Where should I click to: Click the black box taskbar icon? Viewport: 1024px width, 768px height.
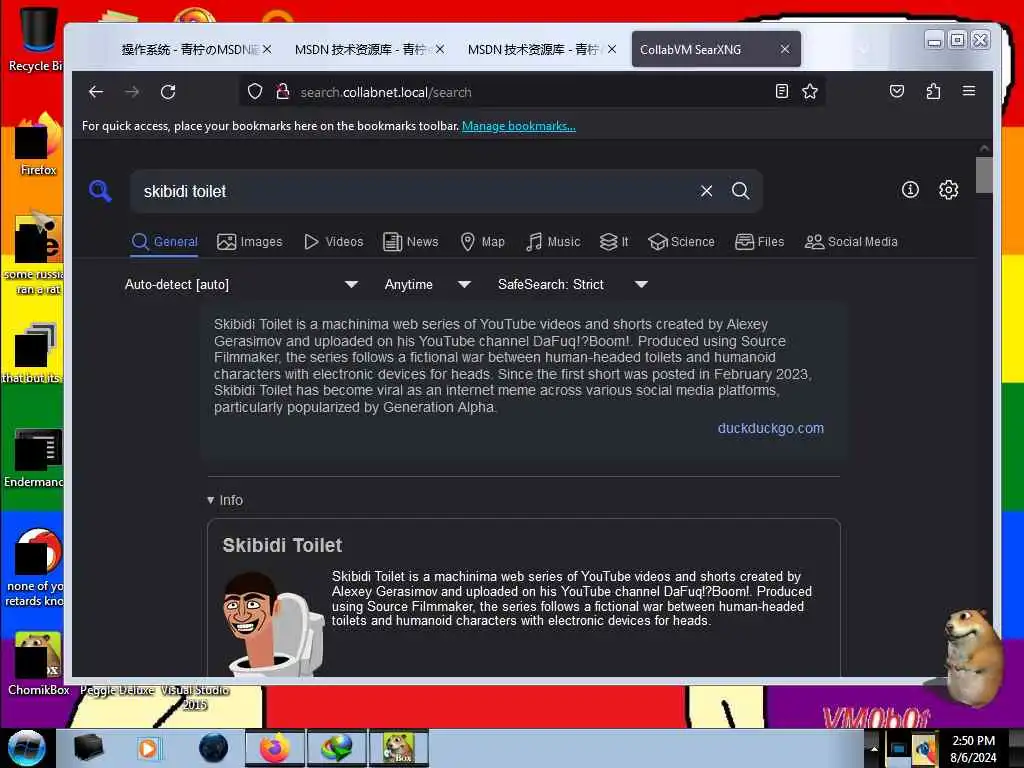(88, 748)
